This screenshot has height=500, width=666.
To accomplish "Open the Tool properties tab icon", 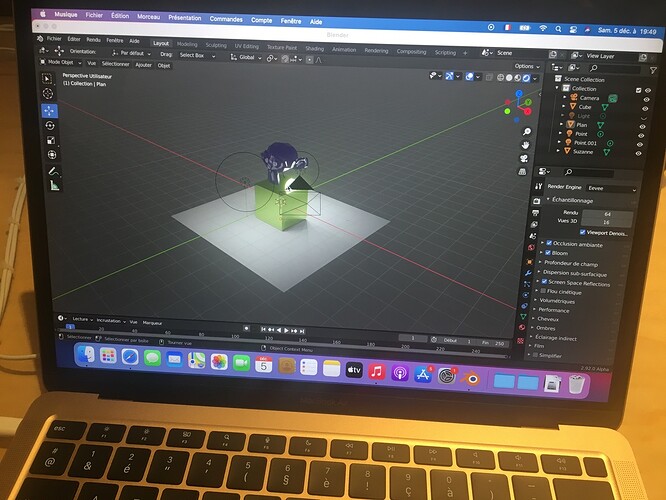I will (x=539, y=186).
